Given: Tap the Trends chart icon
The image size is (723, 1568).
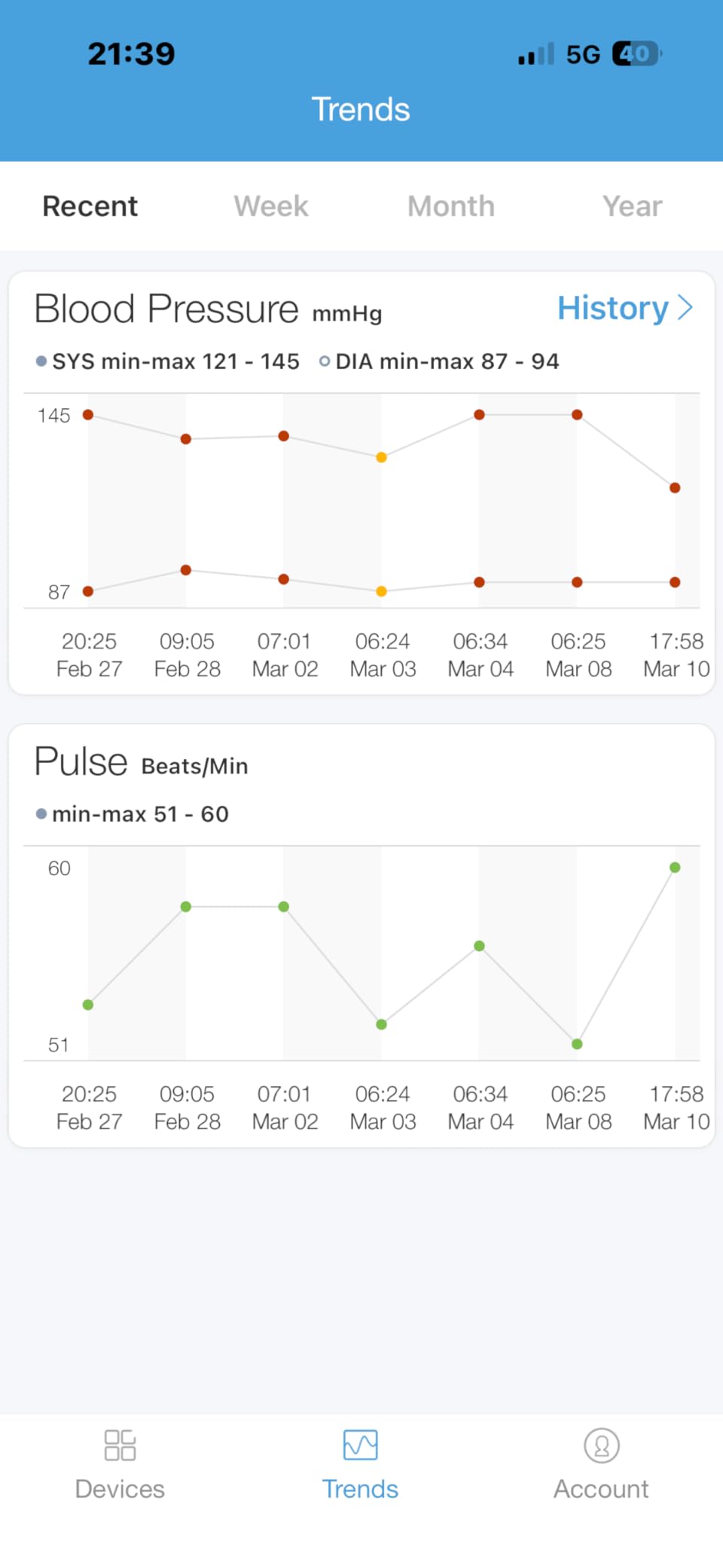Looking at the screenshot, I should pyautogui.click(x=360, y=1445).
